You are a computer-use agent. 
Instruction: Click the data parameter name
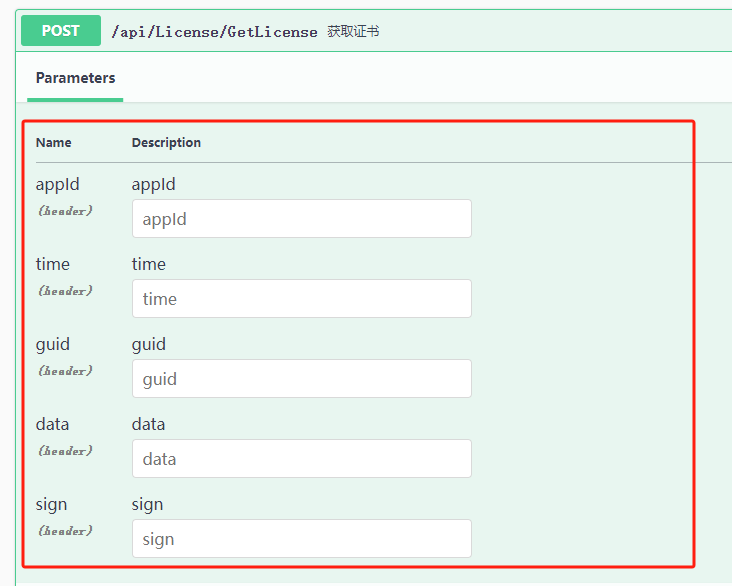52,424
